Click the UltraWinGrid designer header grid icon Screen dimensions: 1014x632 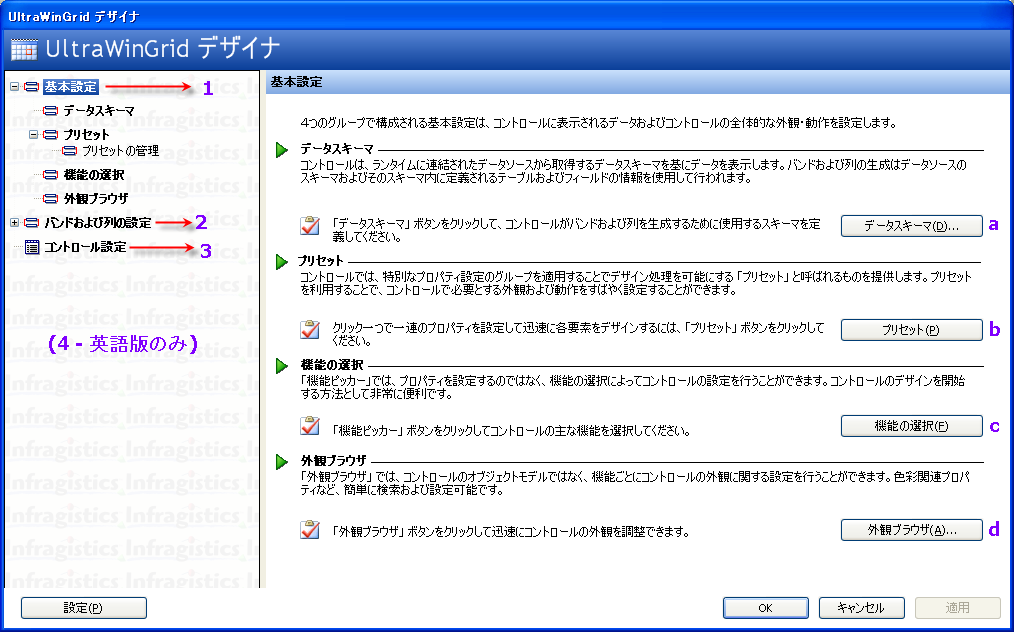click(24, 50)
